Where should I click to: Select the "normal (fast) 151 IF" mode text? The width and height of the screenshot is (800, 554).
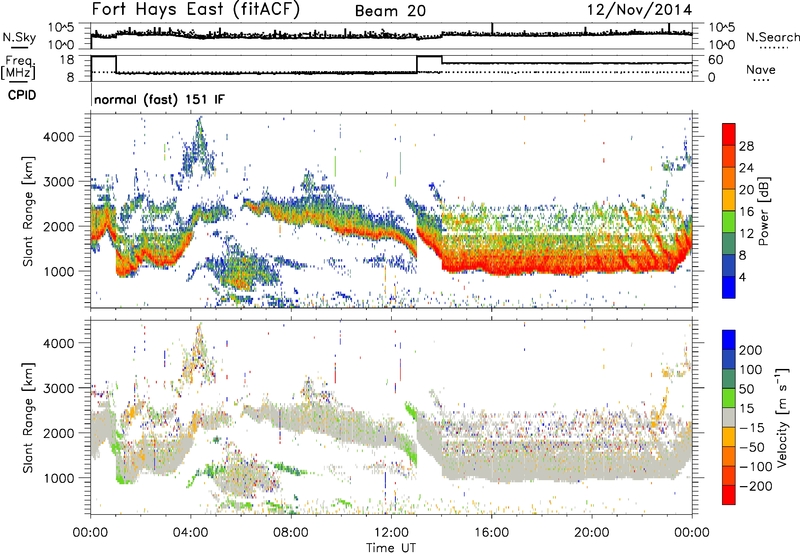pyautogui.click(x=159, y=99)
